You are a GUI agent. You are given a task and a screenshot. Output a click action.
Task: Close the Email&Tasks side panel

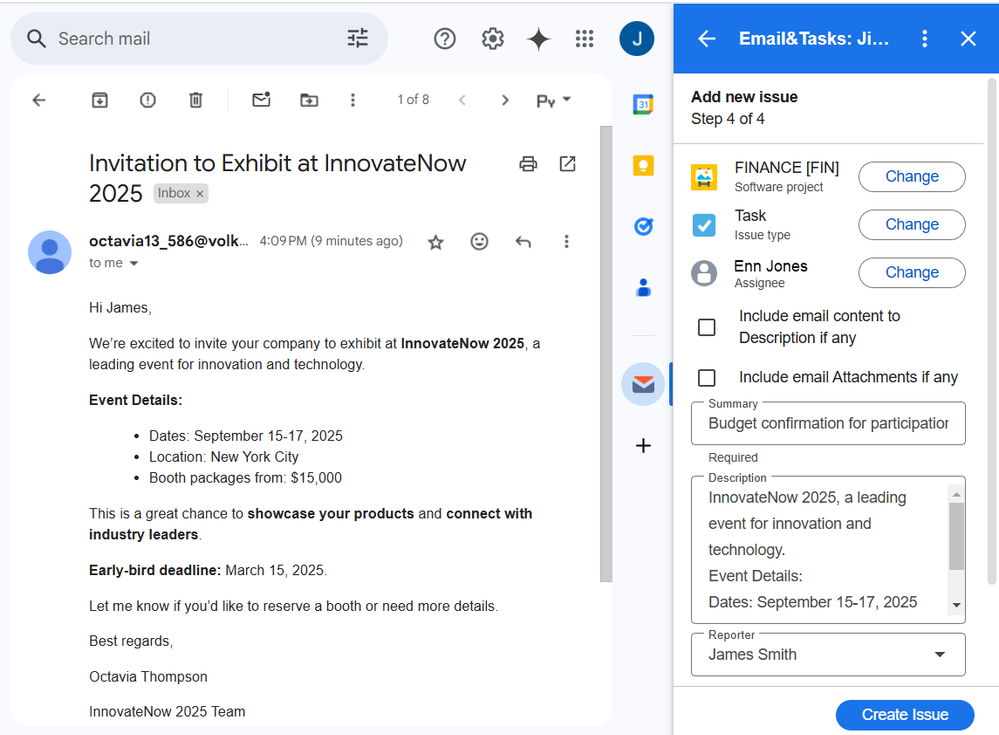968,39
